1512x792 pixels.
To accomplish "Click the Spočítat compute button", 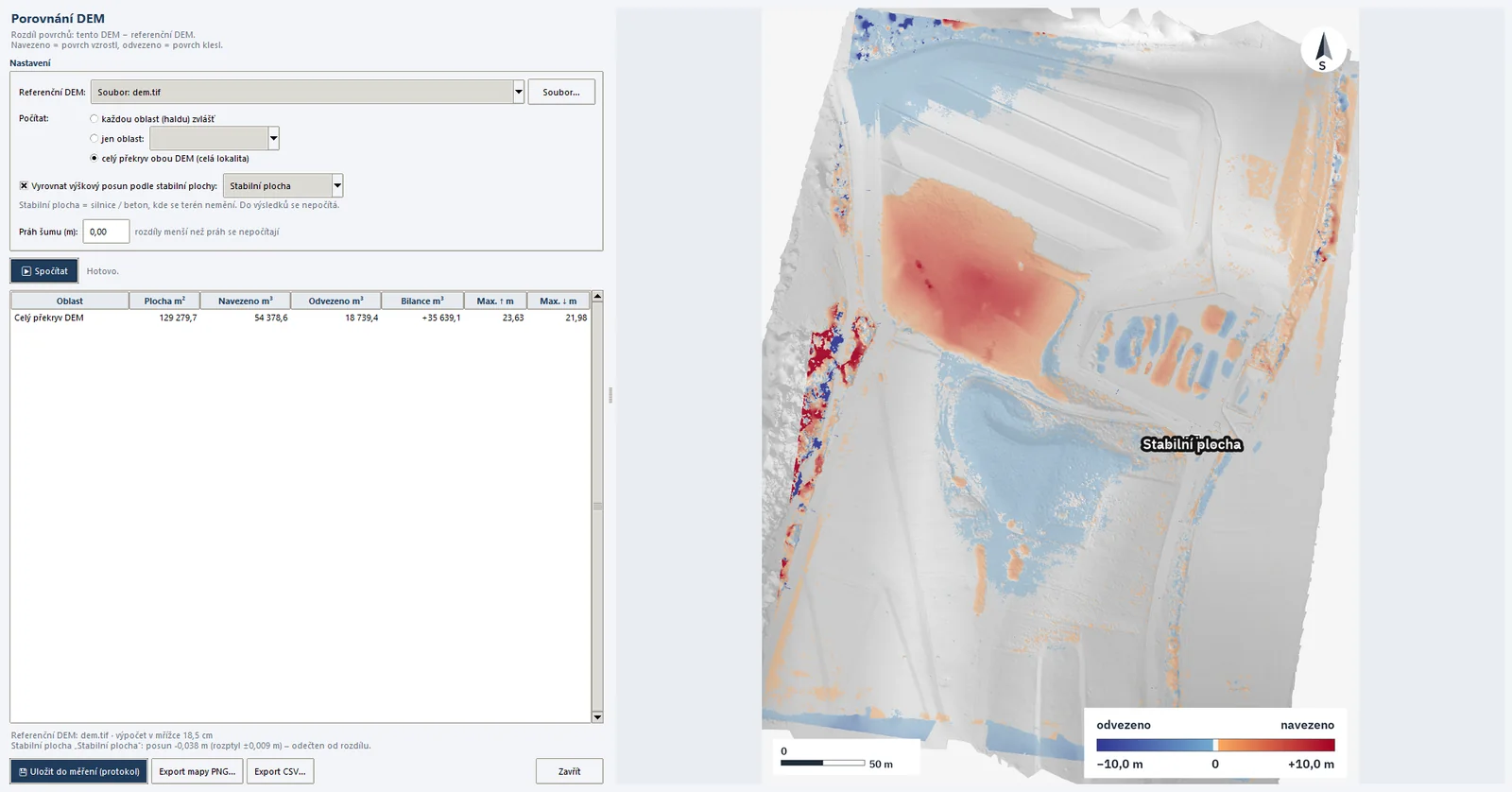I will tap(44, 271).
